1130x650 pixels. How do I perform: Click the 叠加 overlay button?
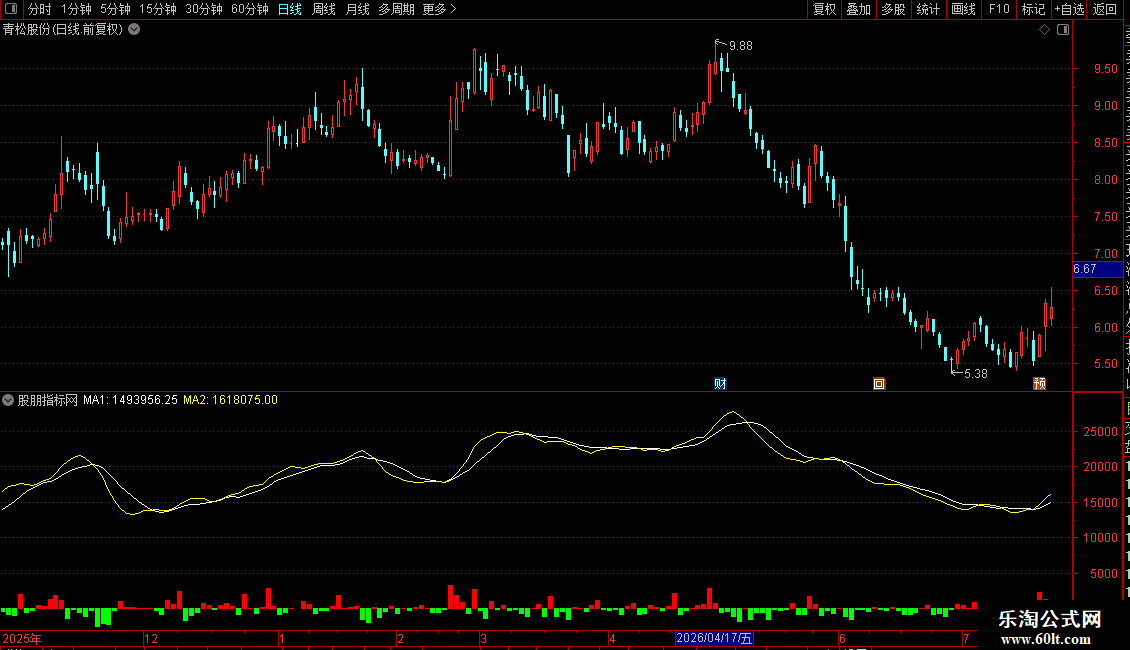[858, 9]
